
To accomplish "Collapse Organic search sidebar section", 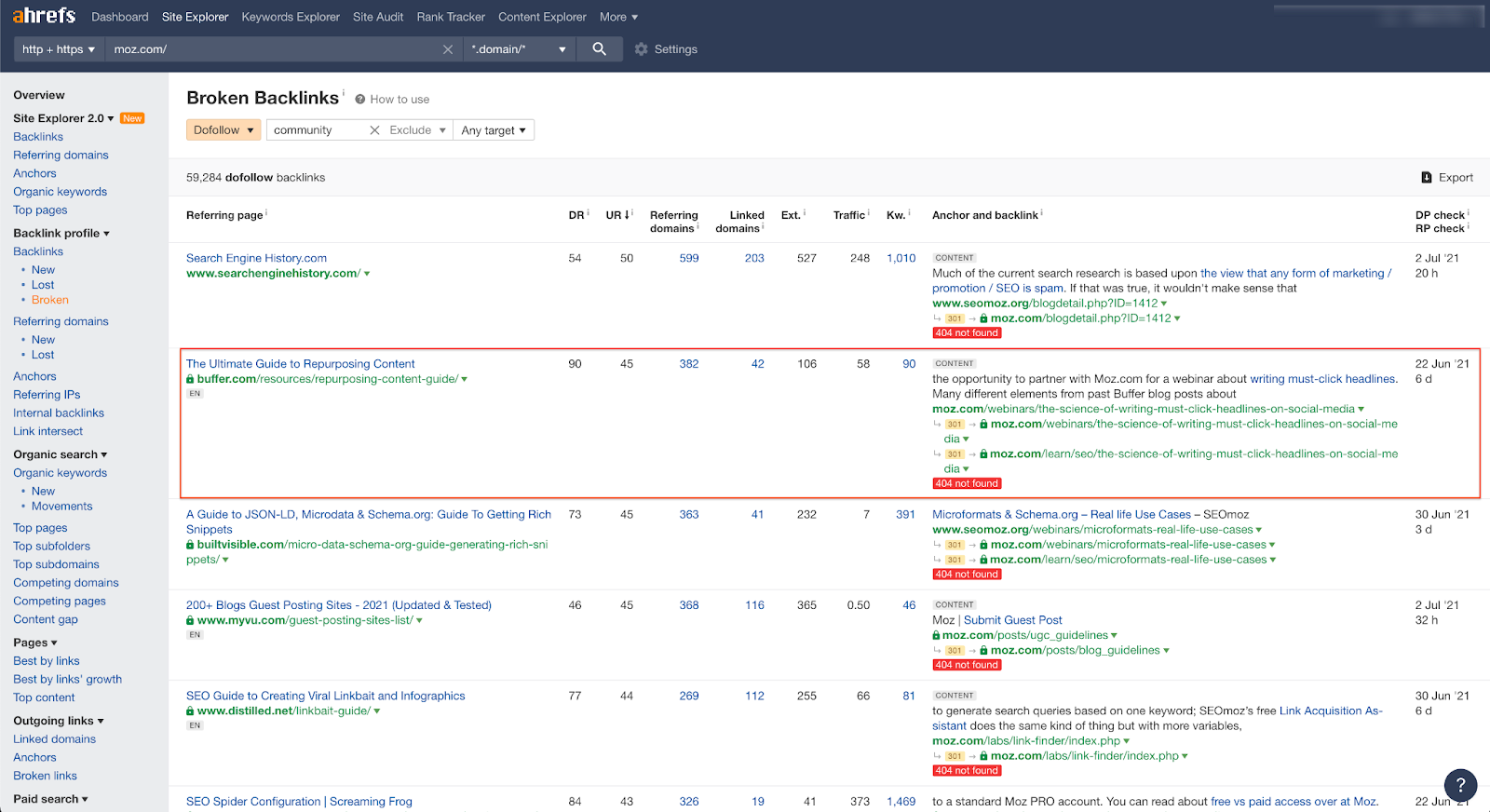I will click(x=60, y=454).
